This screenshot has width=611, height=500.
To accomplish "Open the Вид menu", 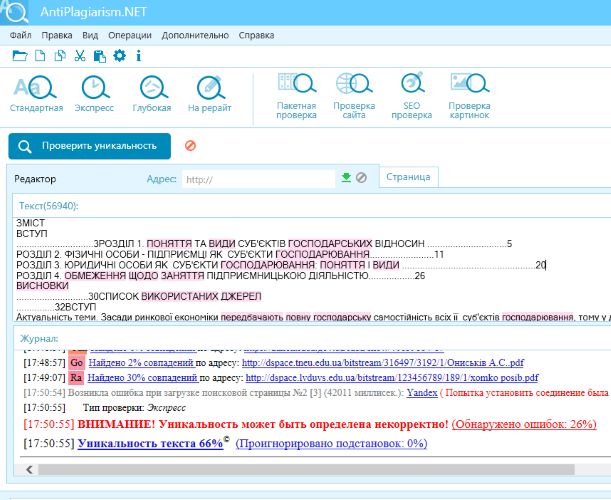I will [90, 35].
